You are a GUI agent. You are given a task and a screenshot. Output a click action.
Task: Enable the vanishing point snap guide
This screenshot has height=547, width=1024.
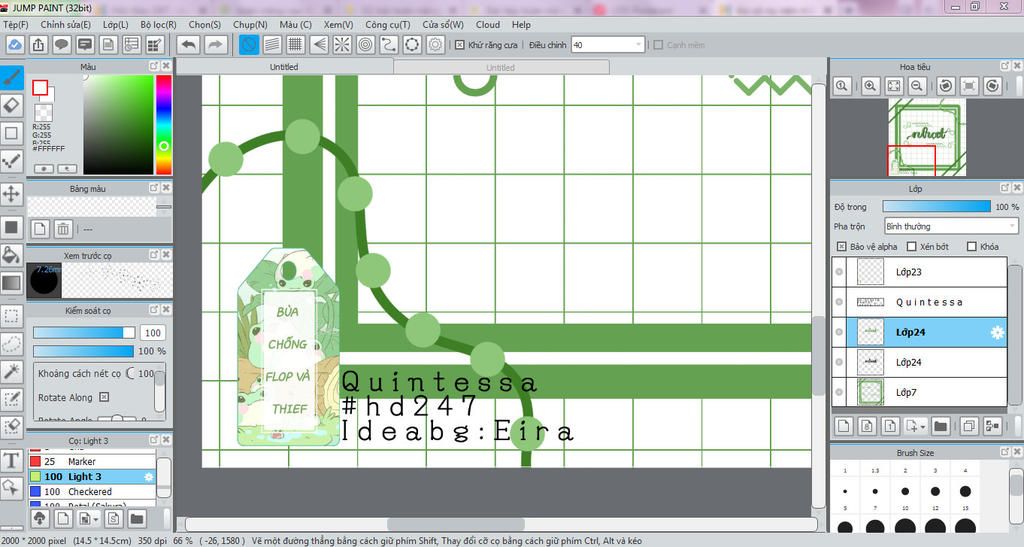click(319, 45)
